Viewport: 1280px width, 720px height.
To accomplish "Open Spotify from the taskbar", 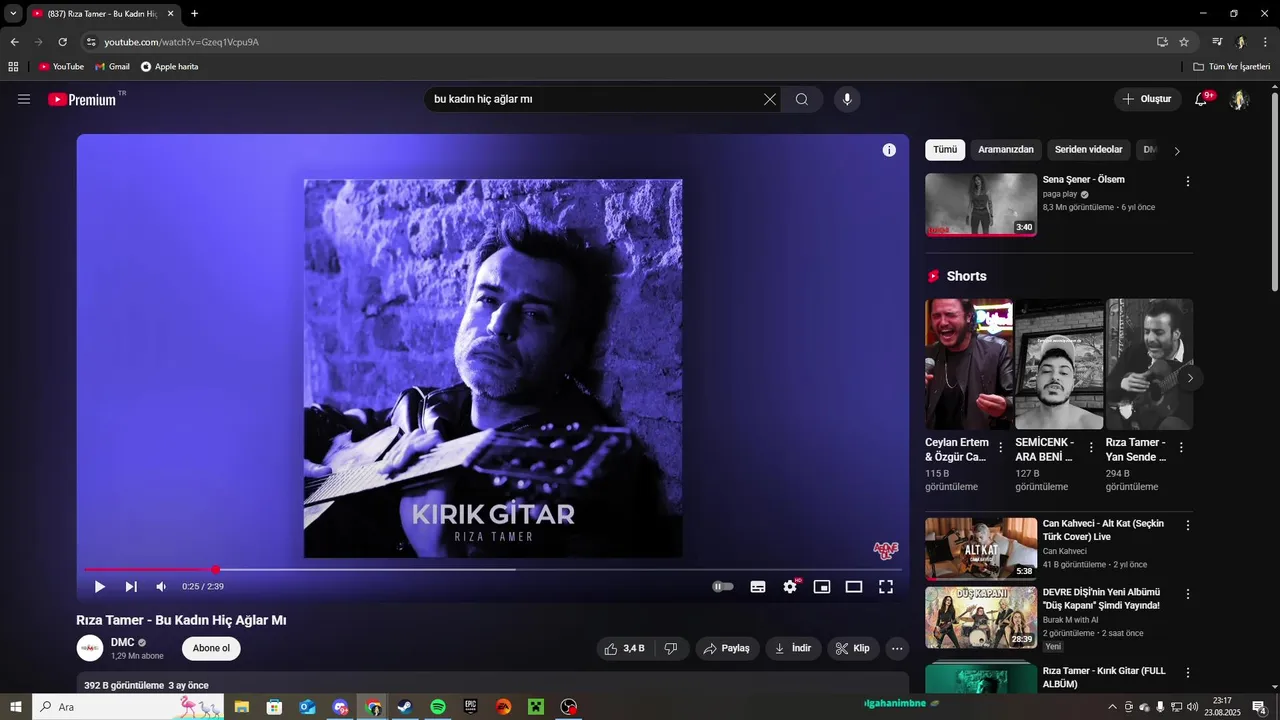I will coord(438,707).
